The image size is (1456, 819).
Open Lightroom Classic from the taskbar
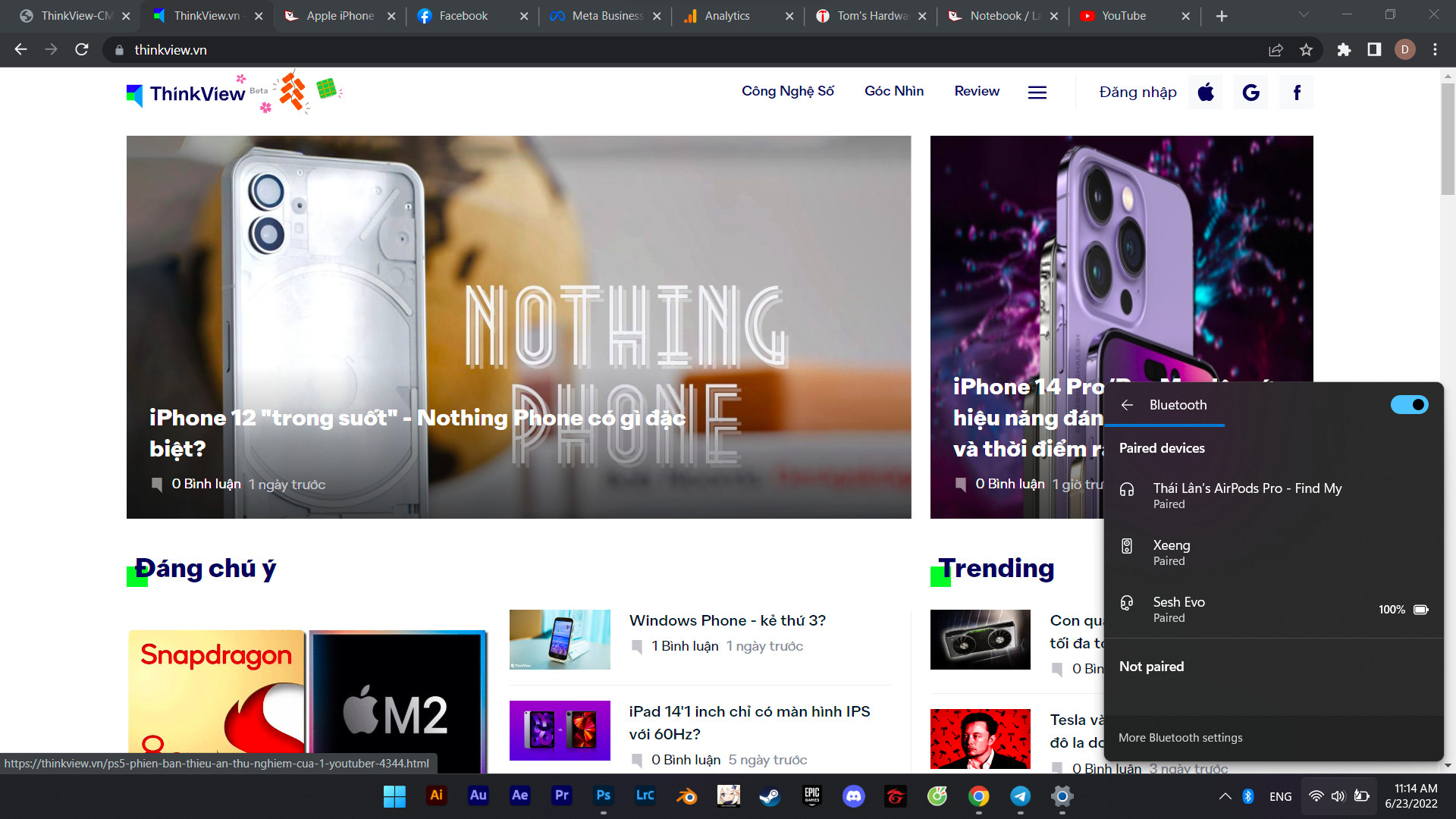pyautogui.click(x=645, y=796)
